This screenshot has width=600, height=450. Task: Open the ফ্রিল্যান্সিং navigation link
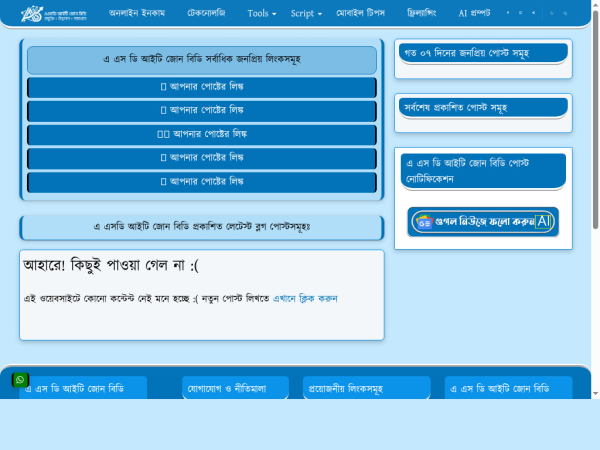[x=421, y=13]
